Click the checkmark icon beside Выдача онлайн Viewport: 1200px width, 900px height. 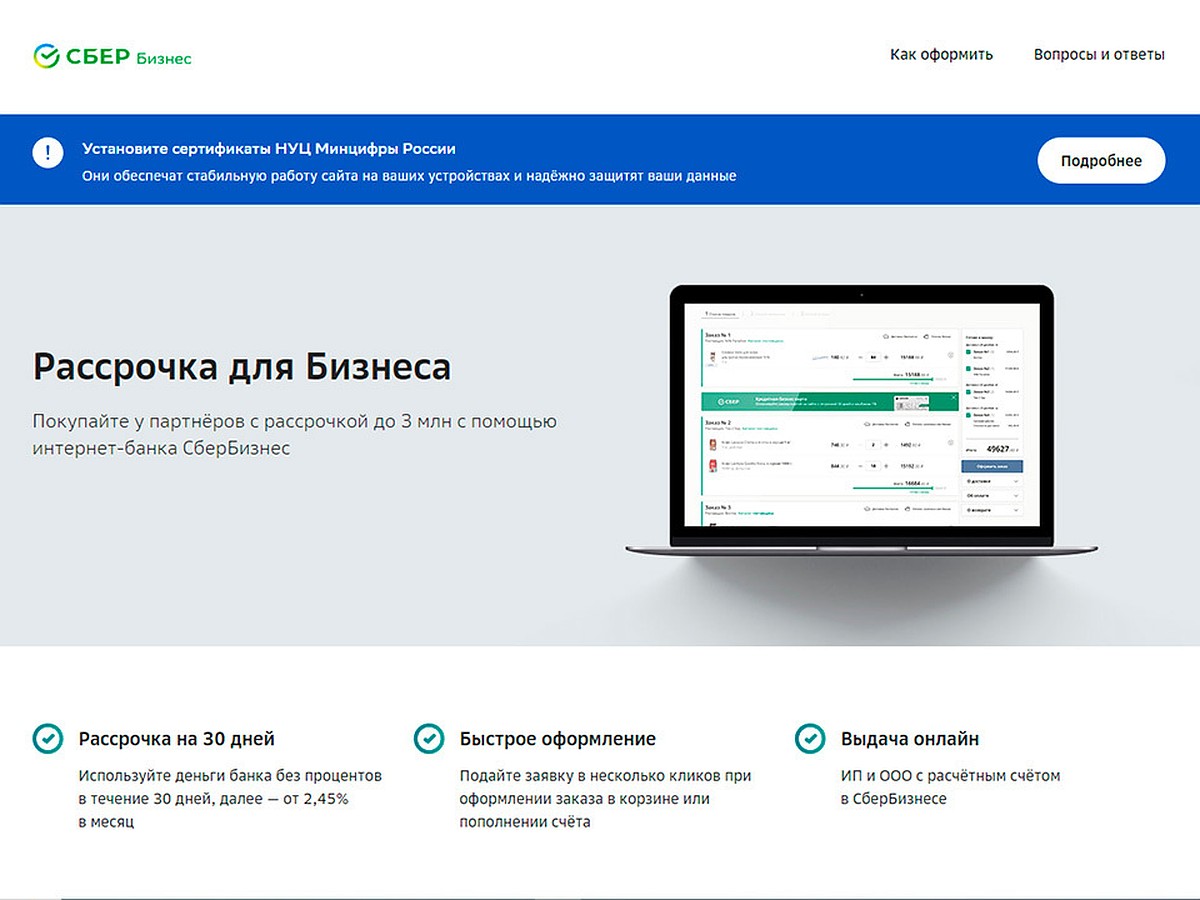(809, 739)
